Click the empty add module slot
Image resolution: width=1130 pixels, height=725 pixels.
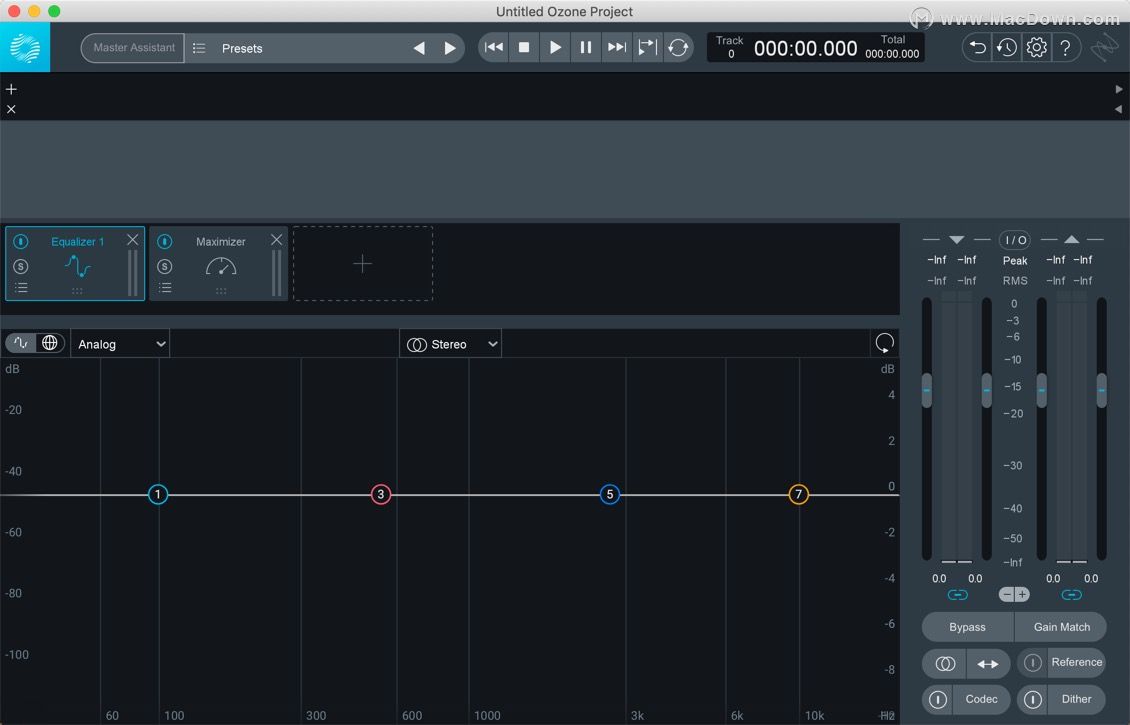point(362,263)
